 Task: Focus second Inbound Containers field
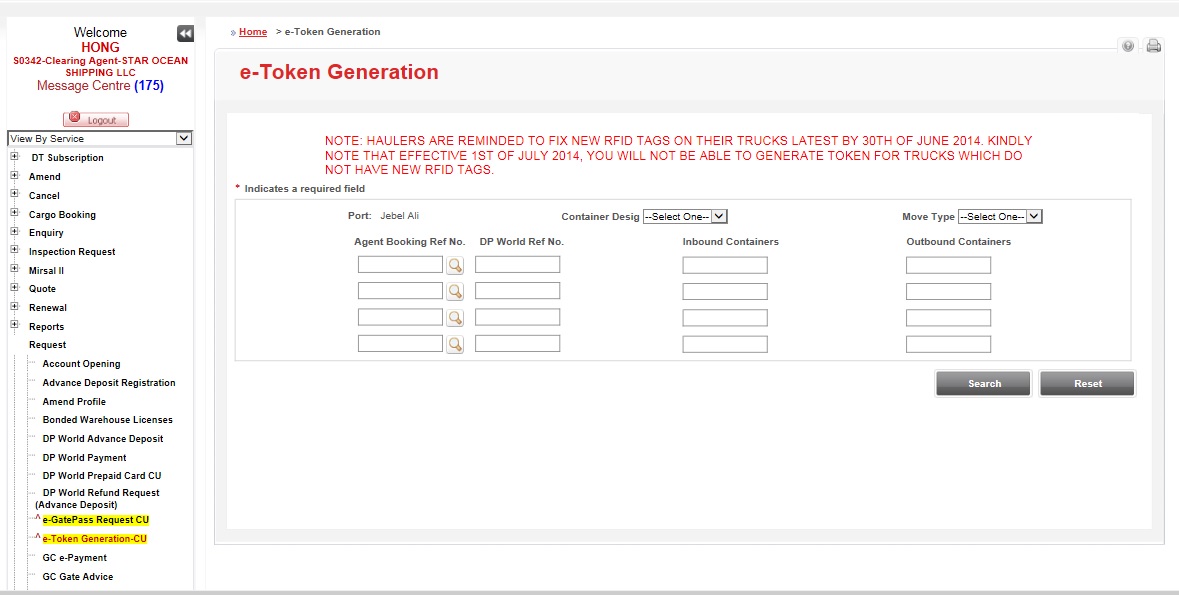point(725,292)
